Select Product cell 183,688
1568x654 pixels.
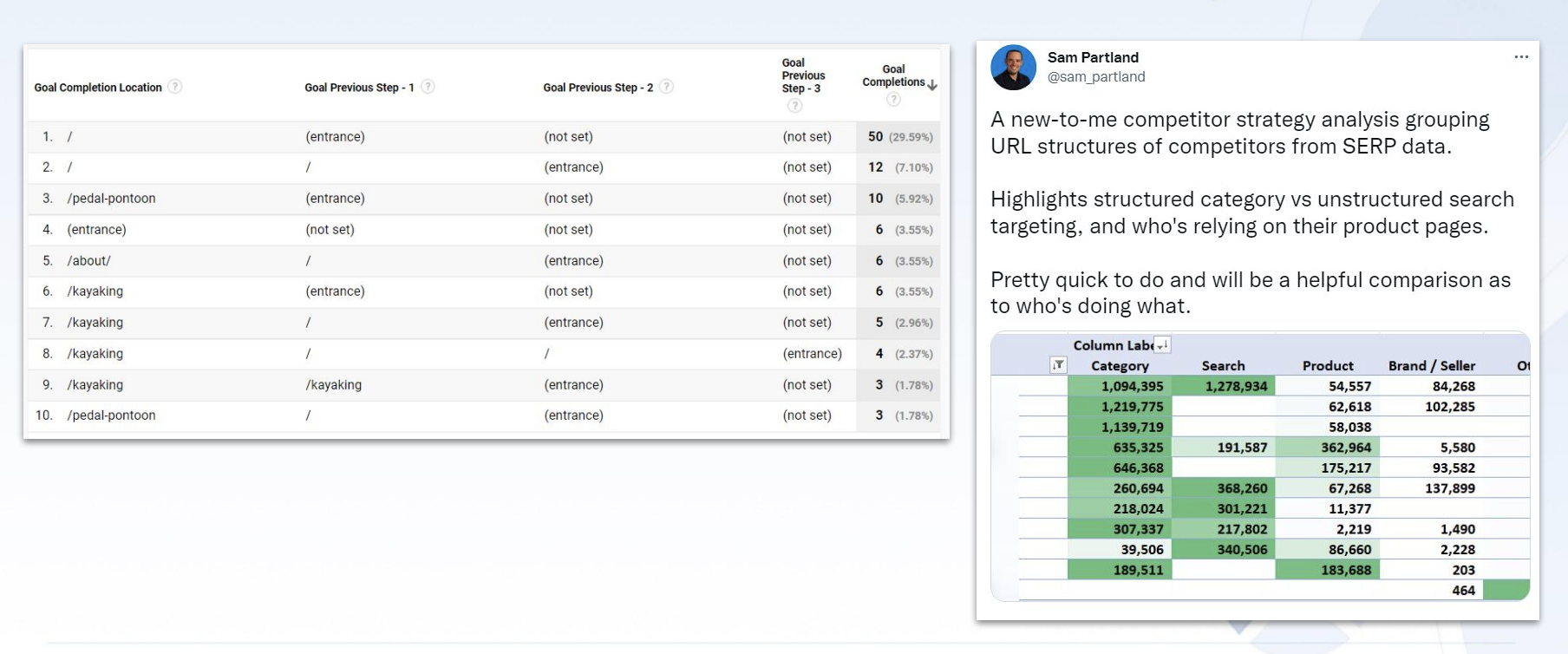tap(1328, 570)
